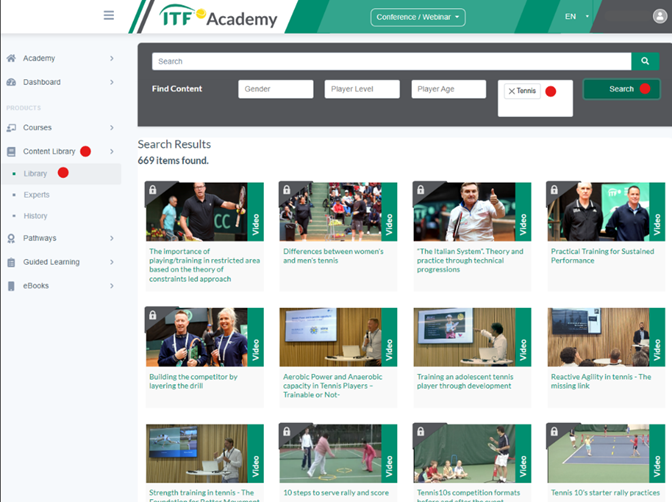Open the Player Age filter dropdown
Viewport: 672px width, 502px height.
click(x=449, y=89)
